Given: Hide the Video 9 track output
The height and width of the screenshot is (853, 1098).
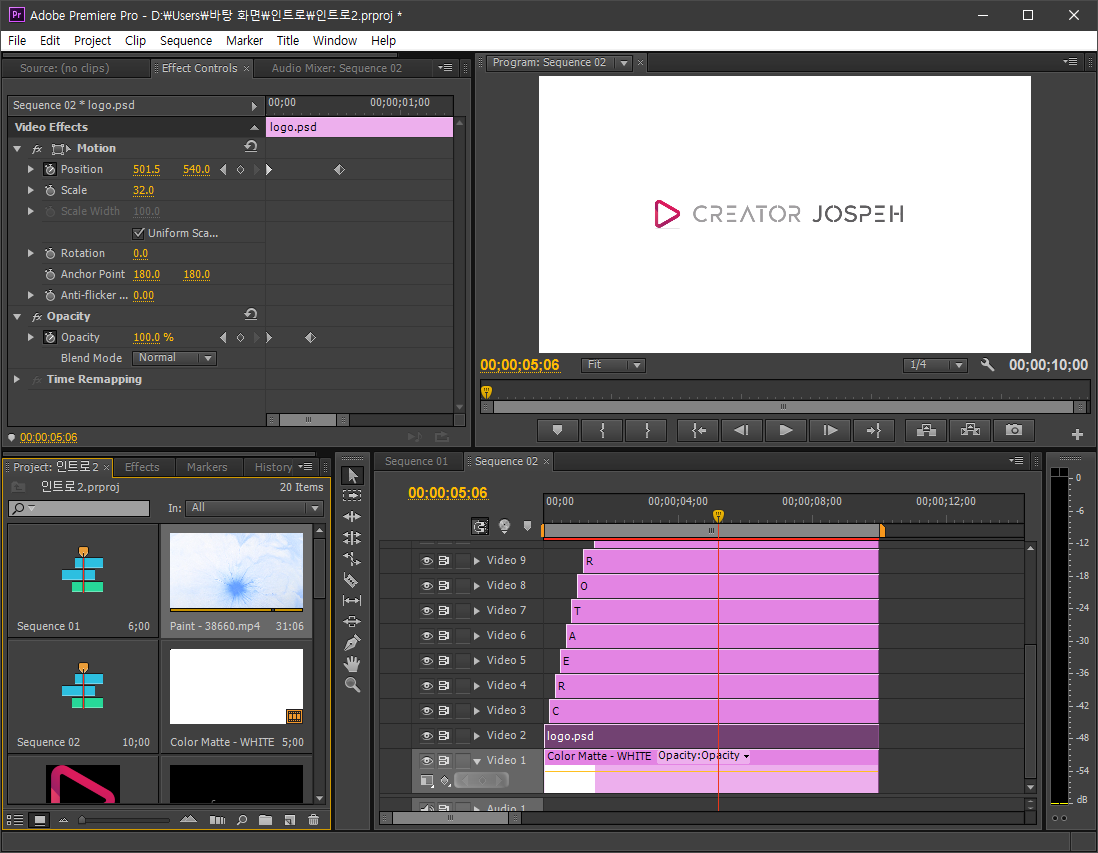Looking at the screenshot, I should pos(426,561).
